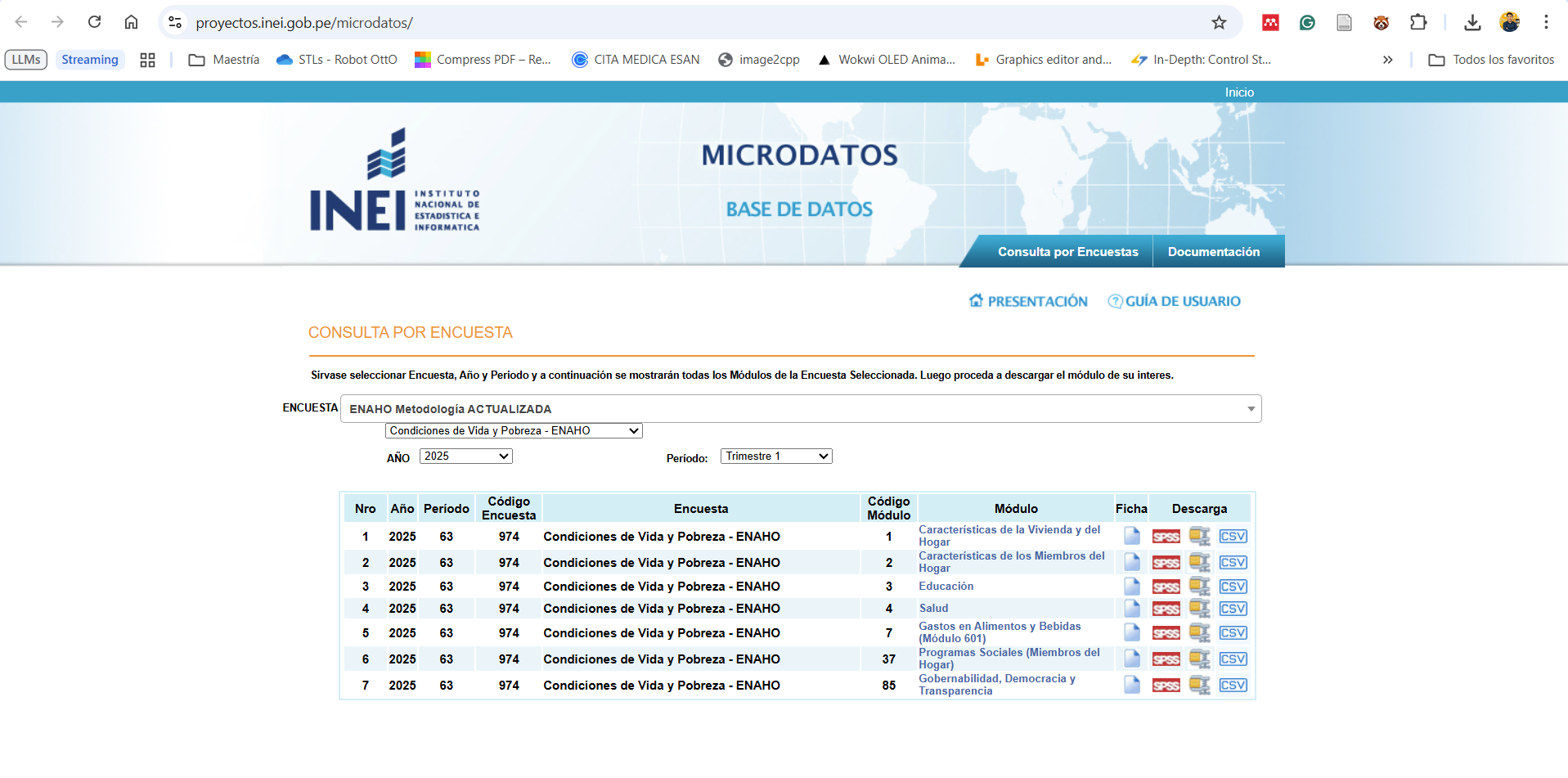Download CSV for Gobernabilidad, Democracia y Transparencia
The width and height of the screenshot is (1568, 778).
[x=1233, y=686]
